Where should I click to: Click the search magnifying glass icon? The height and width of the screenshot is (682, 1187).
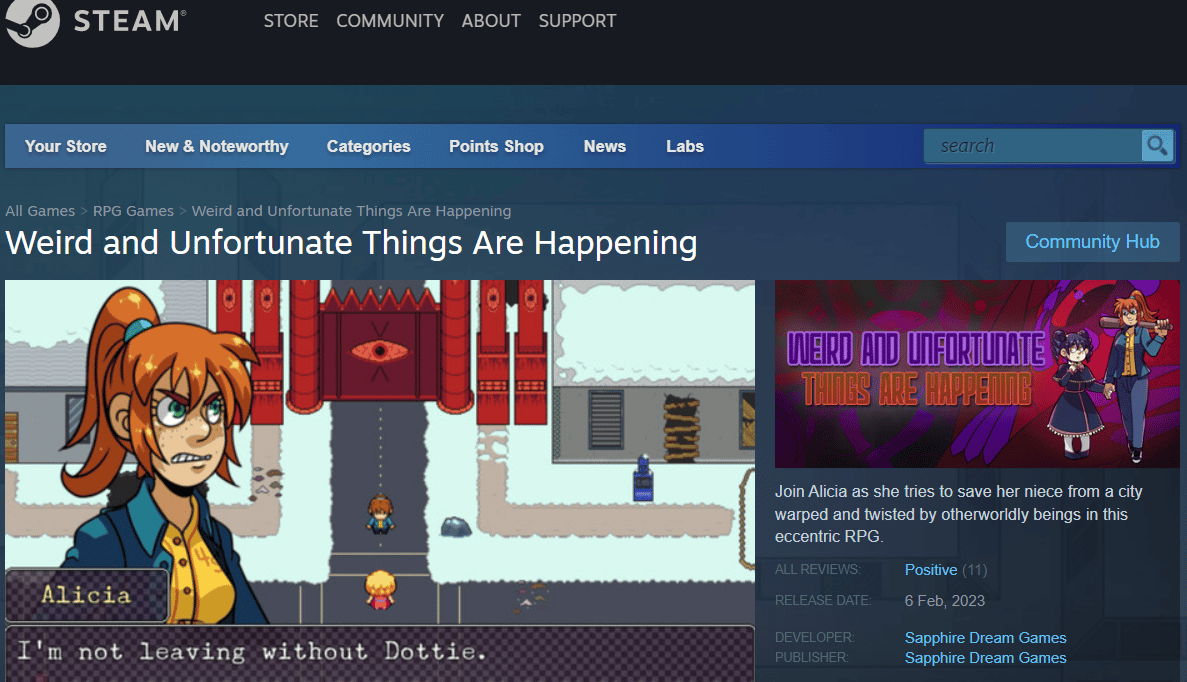(x=1157, y=146)
